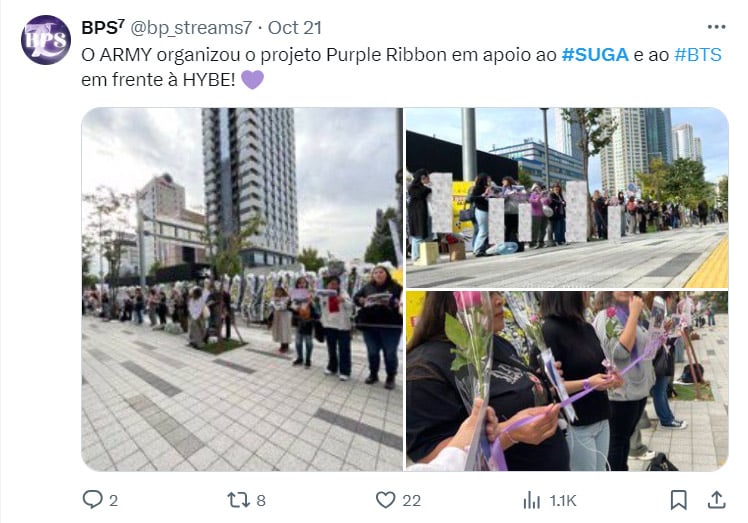Click the reply count number 2
This screenshot has height=523, width=748.
tap(113, 501)
